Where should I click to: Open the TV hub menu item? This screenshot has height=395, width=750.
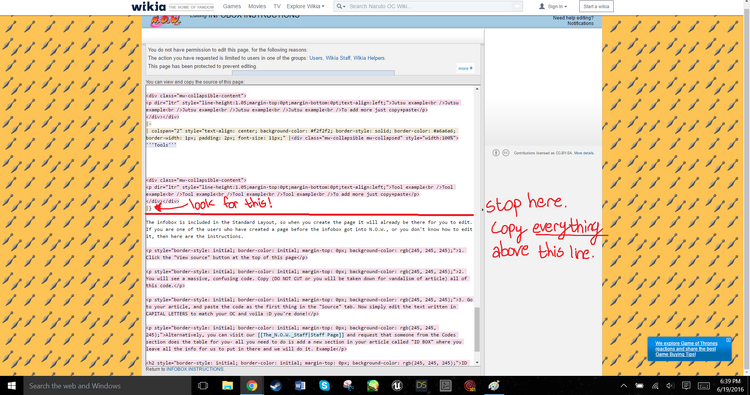pyautogui.click(x=277, y=6)
